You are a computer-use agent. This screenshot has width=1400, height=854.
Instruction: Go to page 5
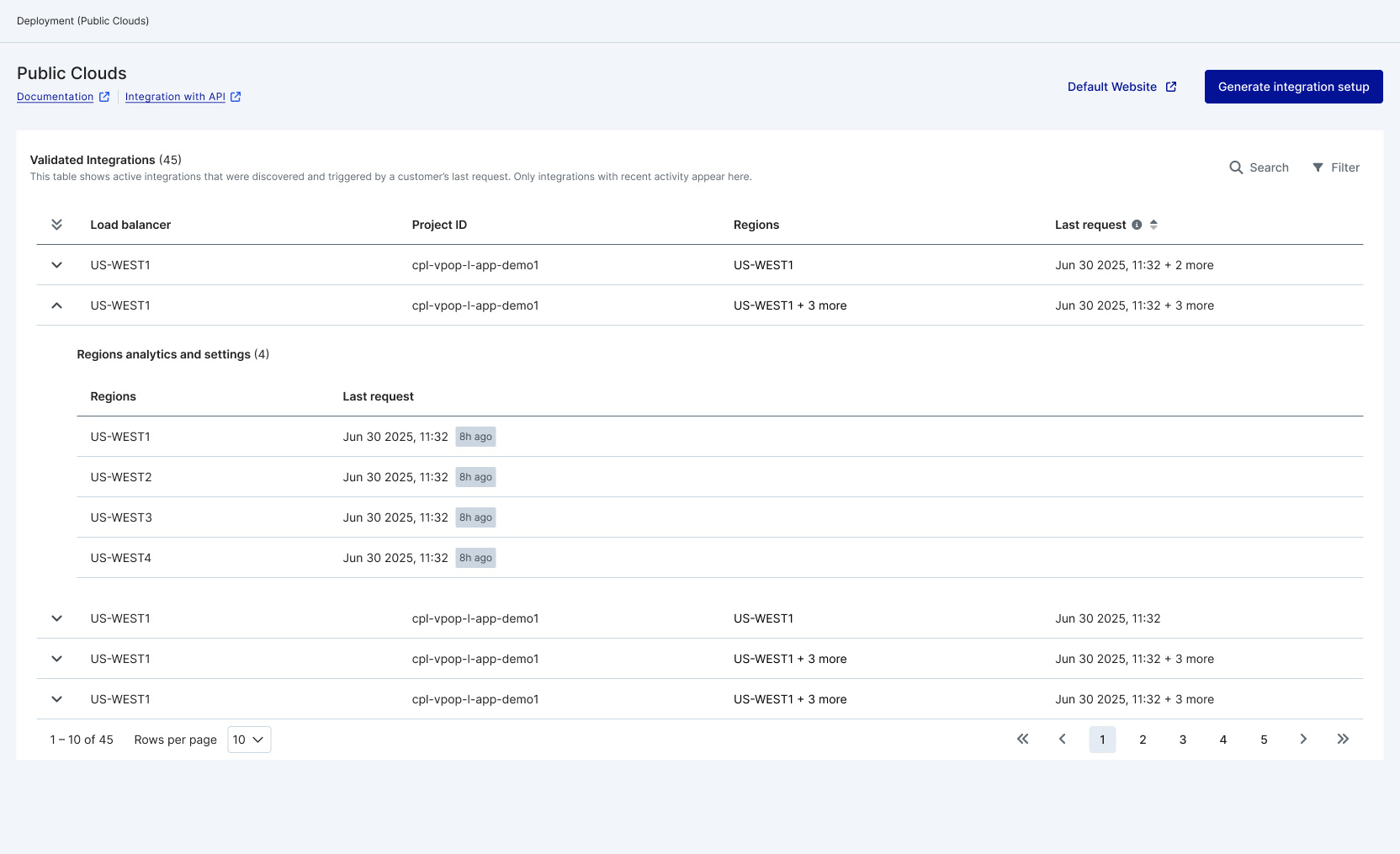point(1264,740)
